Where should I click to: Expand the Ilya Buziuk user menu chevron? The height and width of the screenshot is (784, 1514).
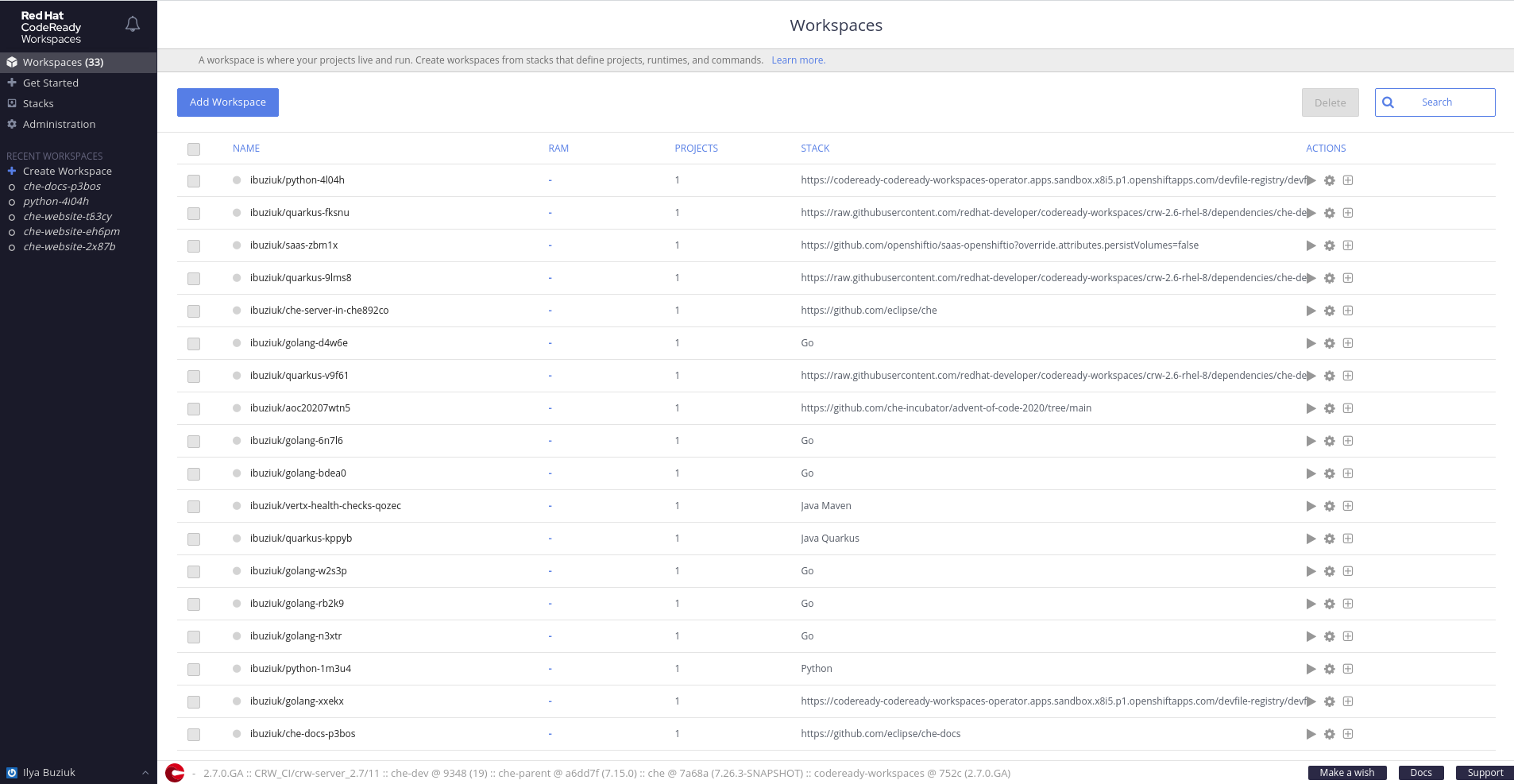coord(145,773)
